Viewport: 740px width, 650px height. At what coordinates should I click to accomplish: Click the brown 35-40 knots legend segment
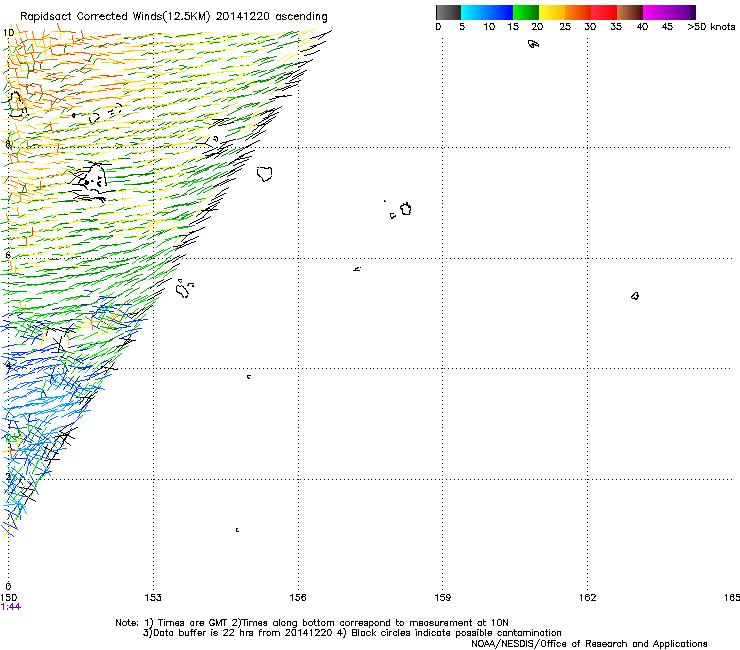[x=630, y=12]
